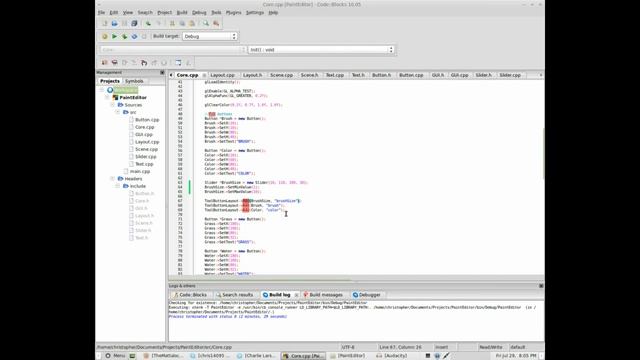Open the Plugins menu

233,13
